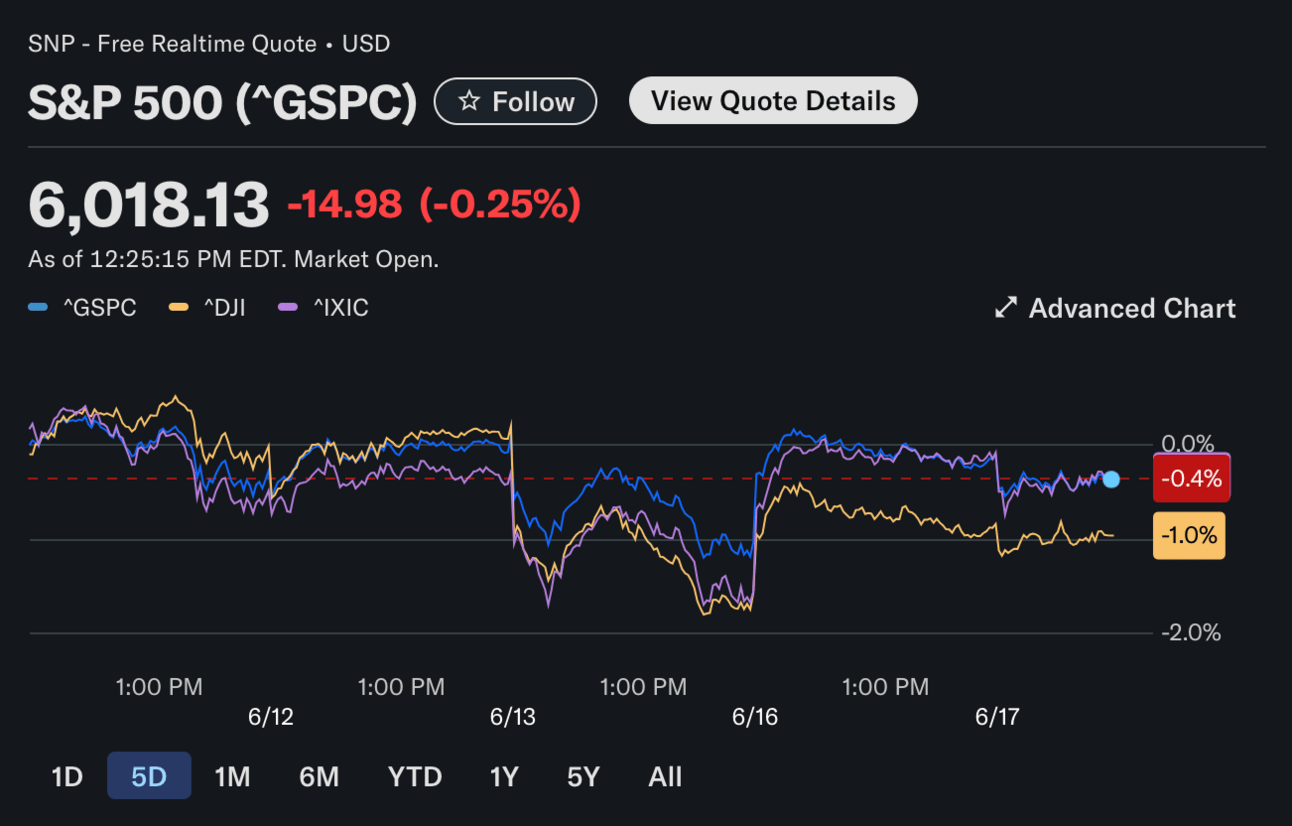Screen dimensions: 1292x826
Task: Switch chart to 5Y range
Action: coord(583,776)
